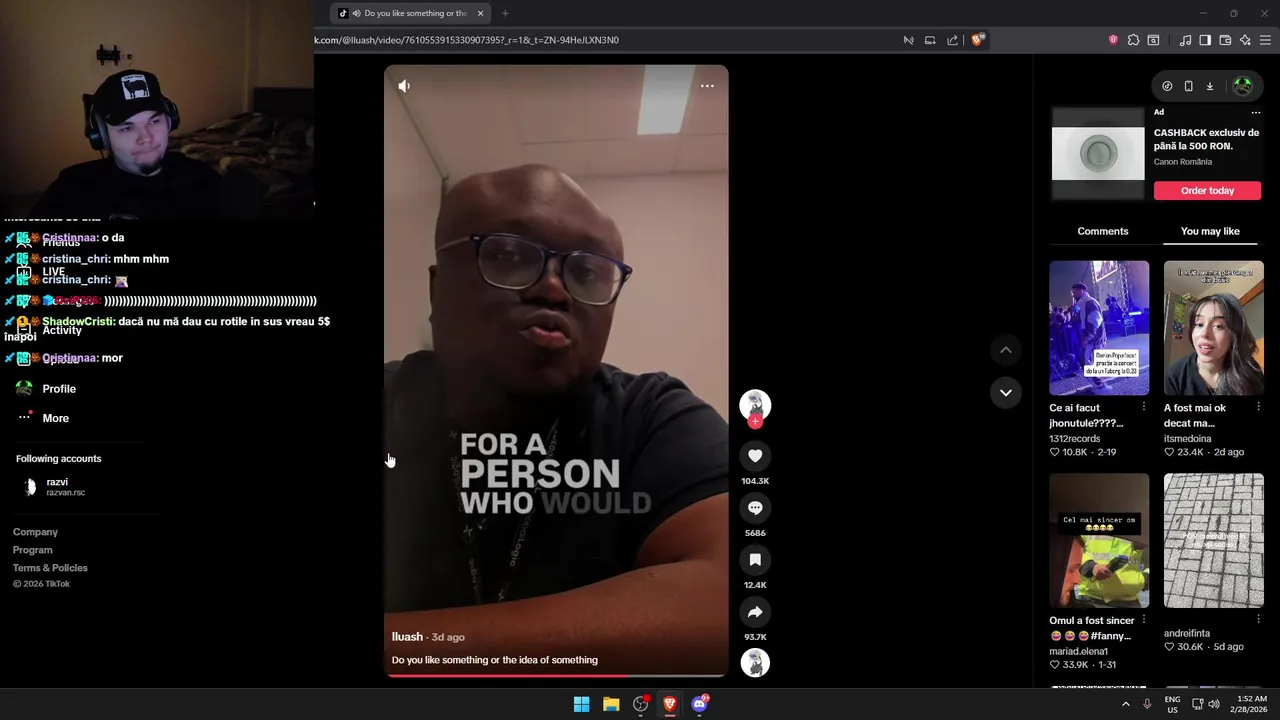Click the phone app icon in top pill

coord(1188,86)
